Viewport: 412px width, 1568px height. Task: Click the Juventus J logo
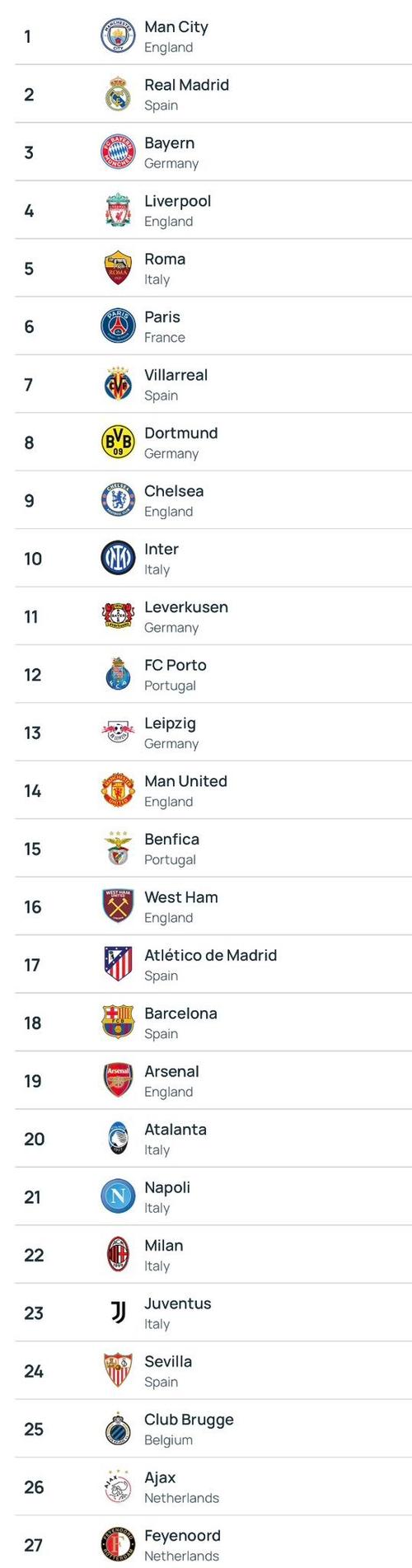coord(118,1313)
